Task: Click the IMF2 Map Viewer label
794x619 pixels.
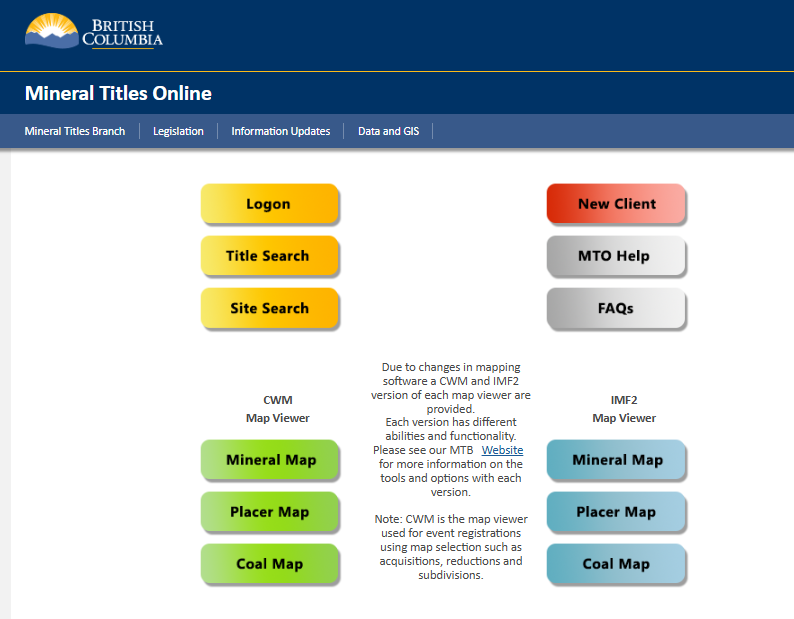Action: pos(624,409)
